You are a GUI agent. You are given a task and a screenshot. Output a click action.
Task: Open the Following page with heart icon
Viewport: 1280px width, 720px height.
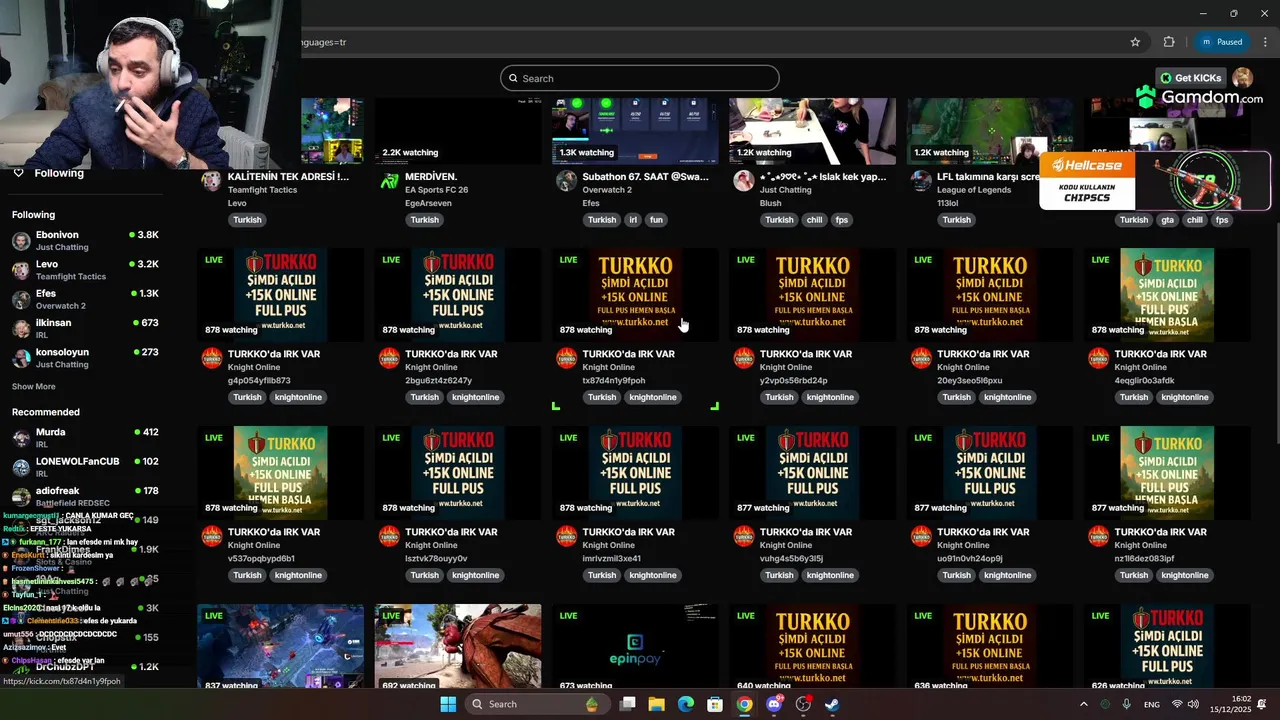48,173
